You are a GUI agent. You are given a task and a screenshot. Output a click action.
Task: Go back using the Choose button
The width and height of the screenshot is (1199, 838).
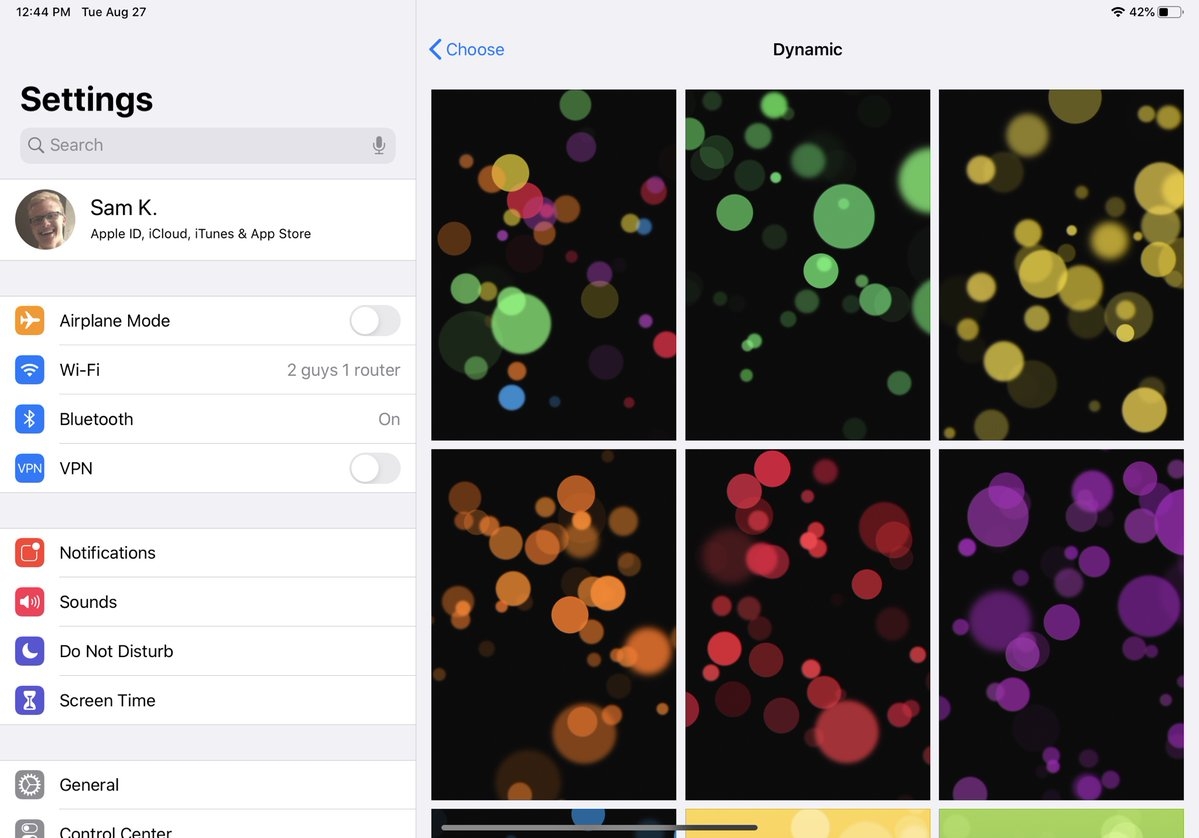tap(466, 49)
